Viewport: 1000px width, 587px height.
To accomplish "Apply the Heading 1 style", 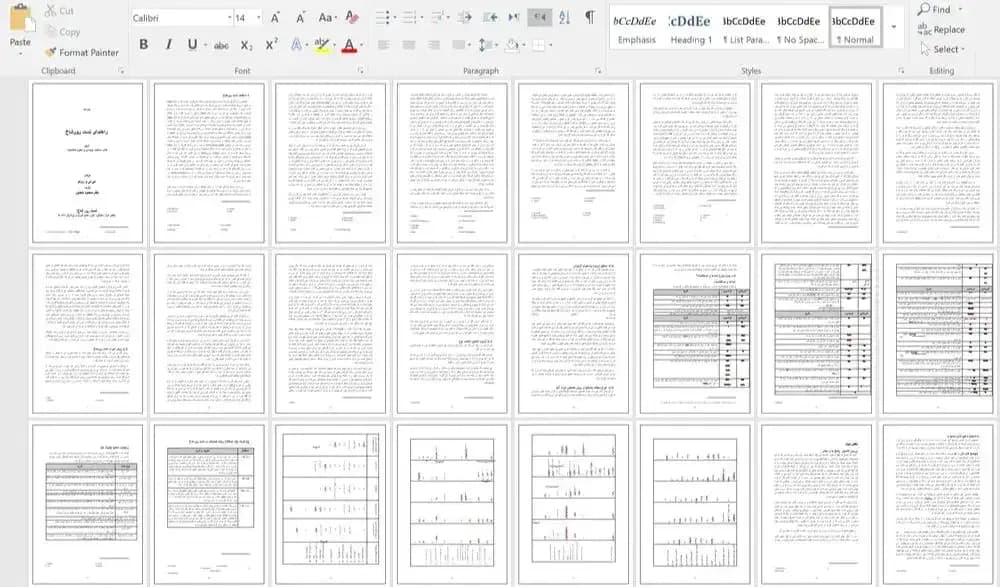I will pos(690,29).
